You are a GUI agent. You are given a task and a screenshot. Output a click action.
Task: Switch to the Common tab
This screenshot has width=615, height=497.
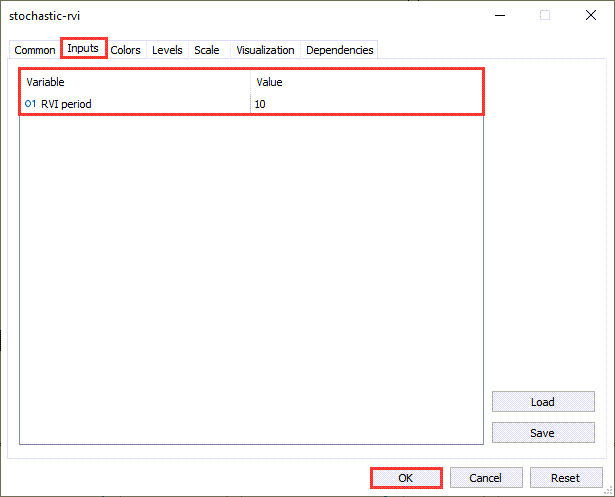pyautogui.click(x=35, y=50)
